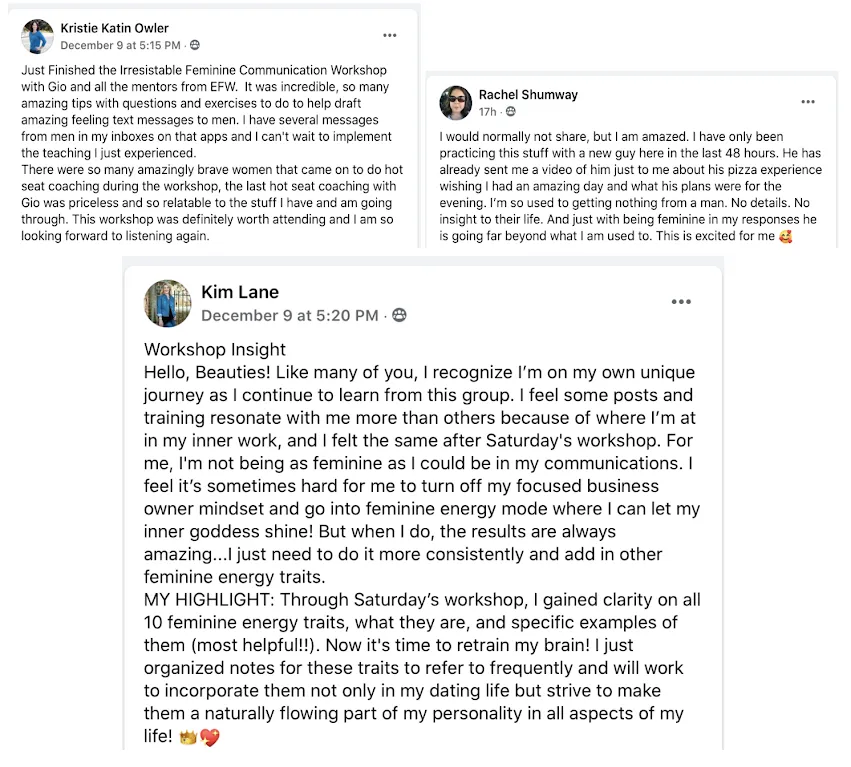Open the December 9 at 5:20 PM timestamp
The width and height of the screenshot is (851, 767).
(290, 315)
